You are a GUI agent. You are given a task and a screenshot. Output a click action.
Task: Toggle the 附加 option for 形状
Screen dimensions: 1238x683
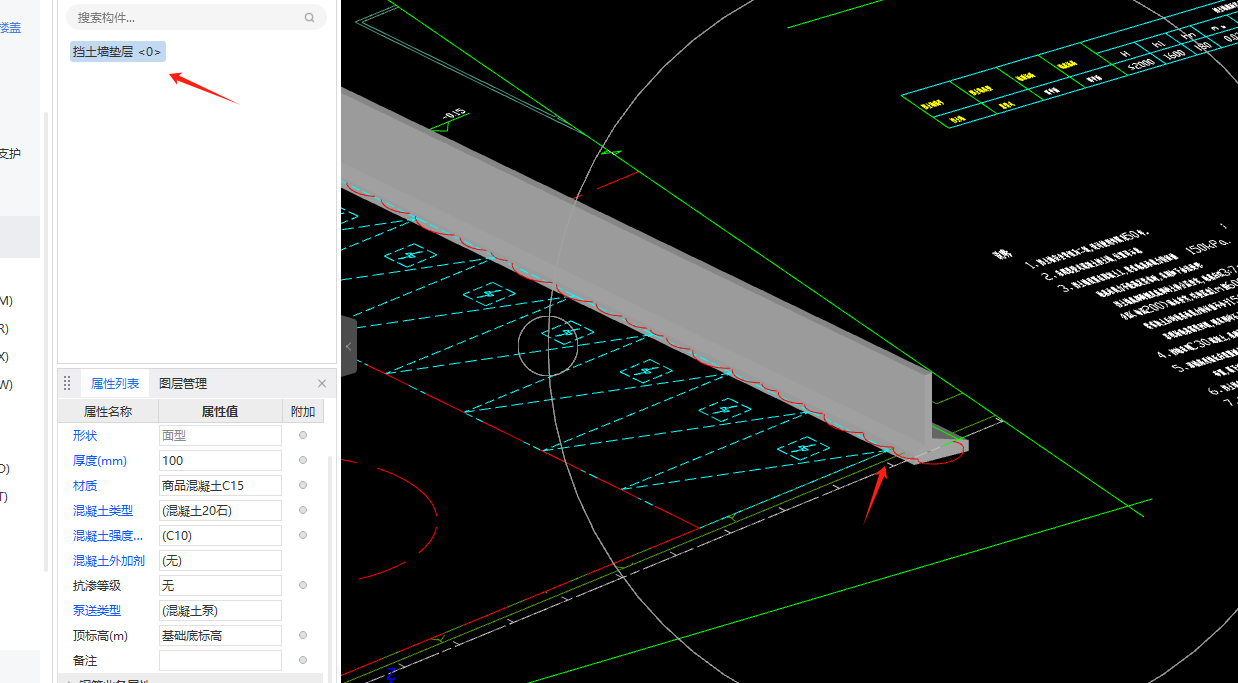click(x=303, y=435)
